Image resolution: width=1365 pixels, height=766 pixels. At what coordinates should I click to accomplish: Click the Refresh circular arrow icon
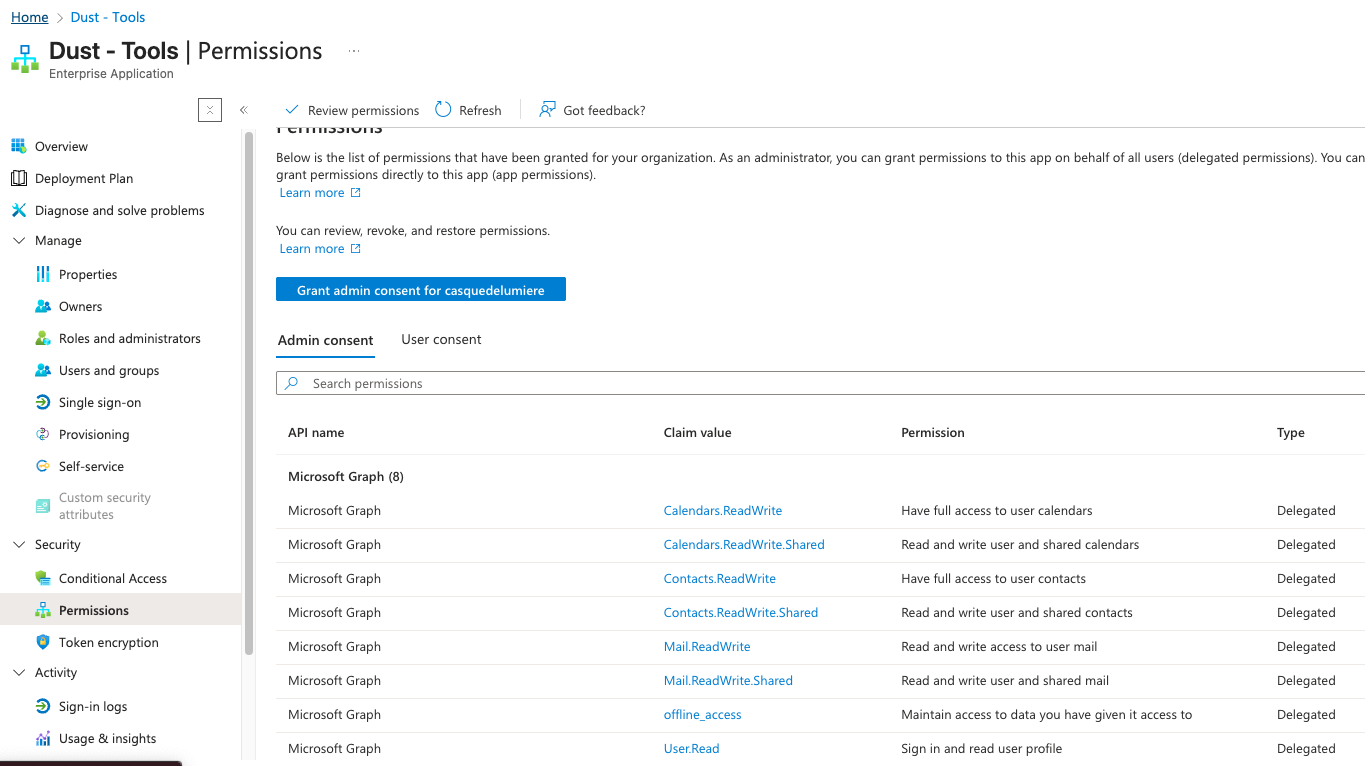(443, 110)
